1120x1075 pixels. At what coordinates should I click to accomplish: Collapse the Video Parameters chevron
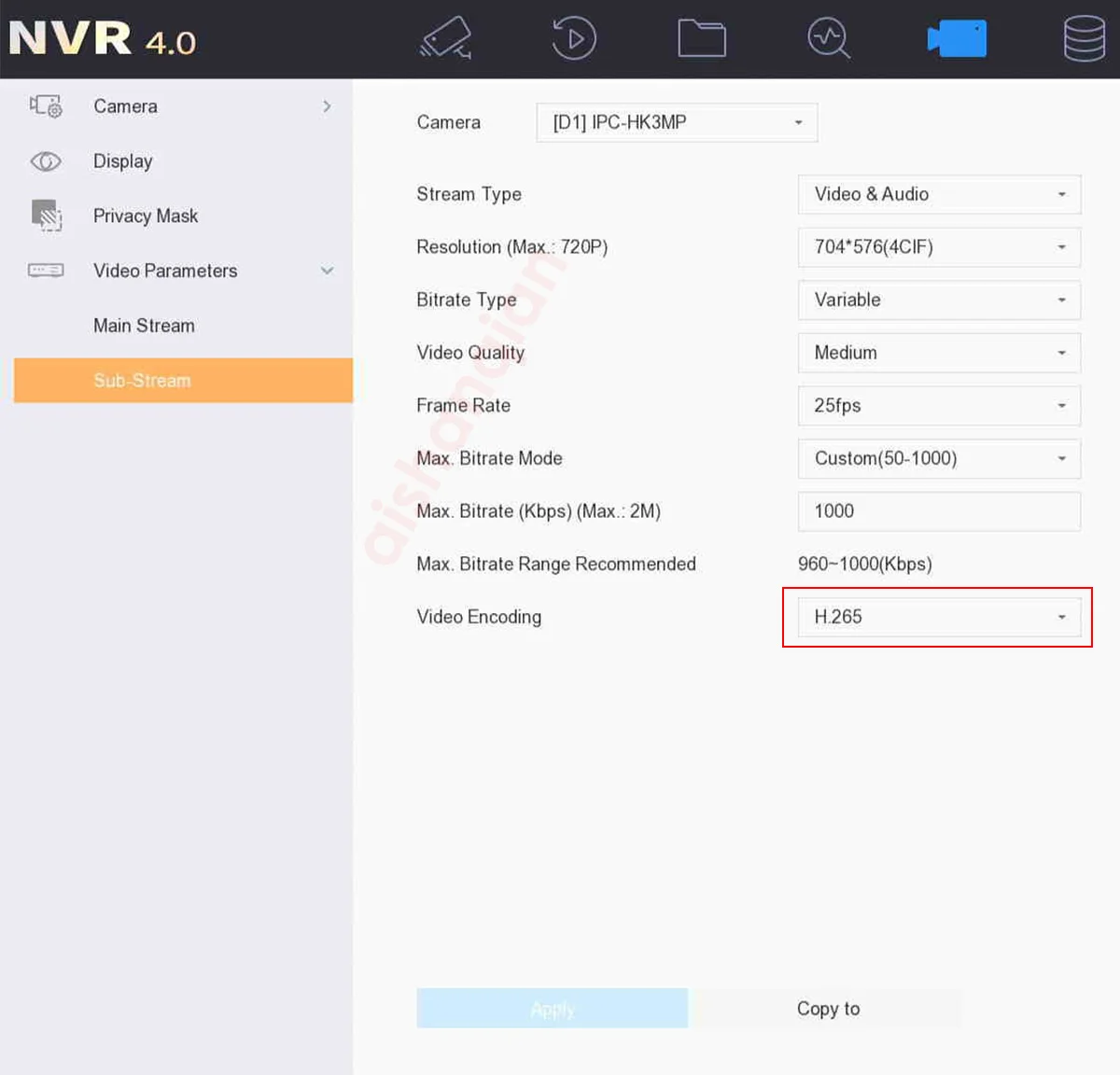point(327,271)
